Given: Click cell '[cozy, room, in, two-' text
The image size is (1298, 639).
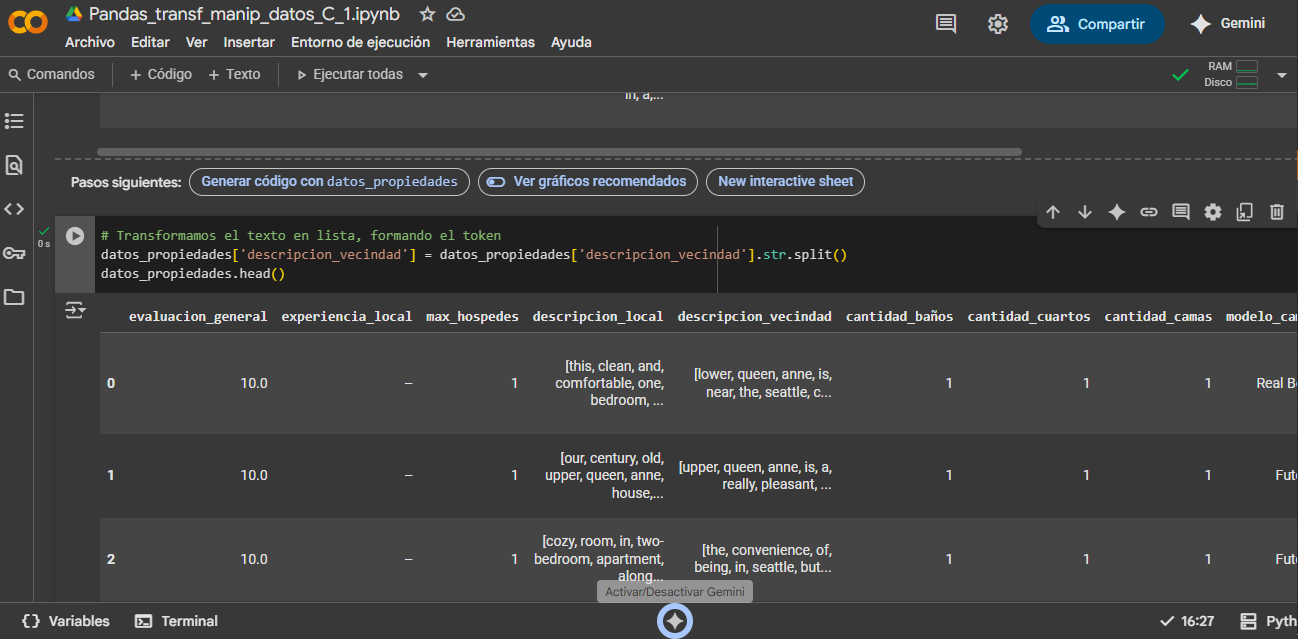Looking at the screenshot, I should click(x=603, y=541).
